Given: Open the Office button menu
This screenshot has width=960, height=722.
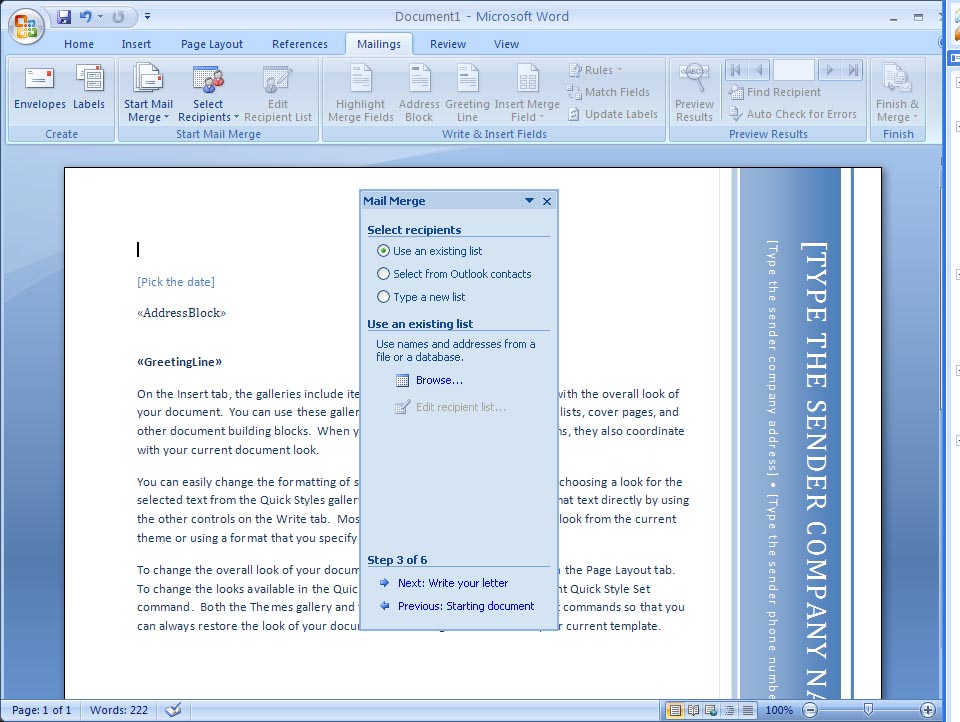Looking at the screenshot, I should [26, 26].
